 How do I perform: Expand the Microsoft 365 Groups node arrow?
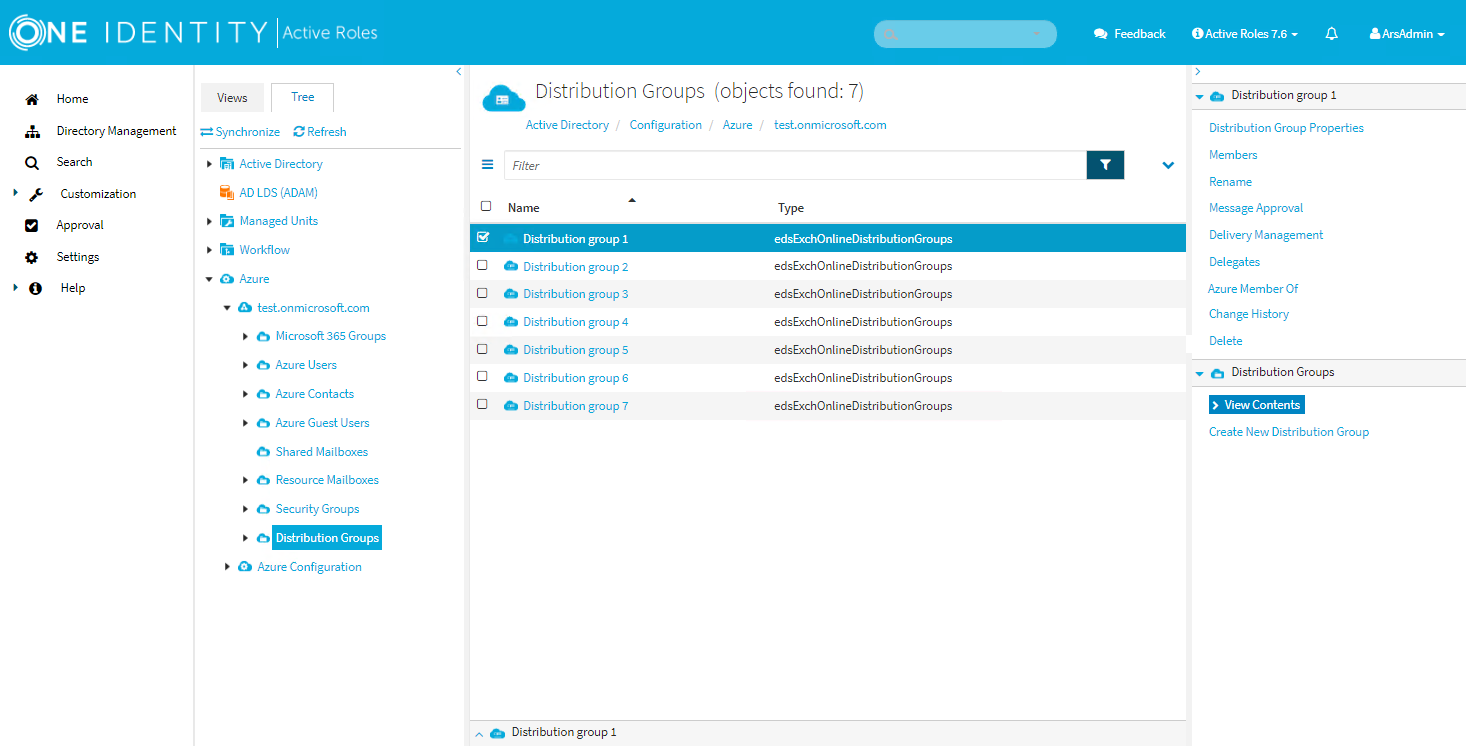(246, 336)
